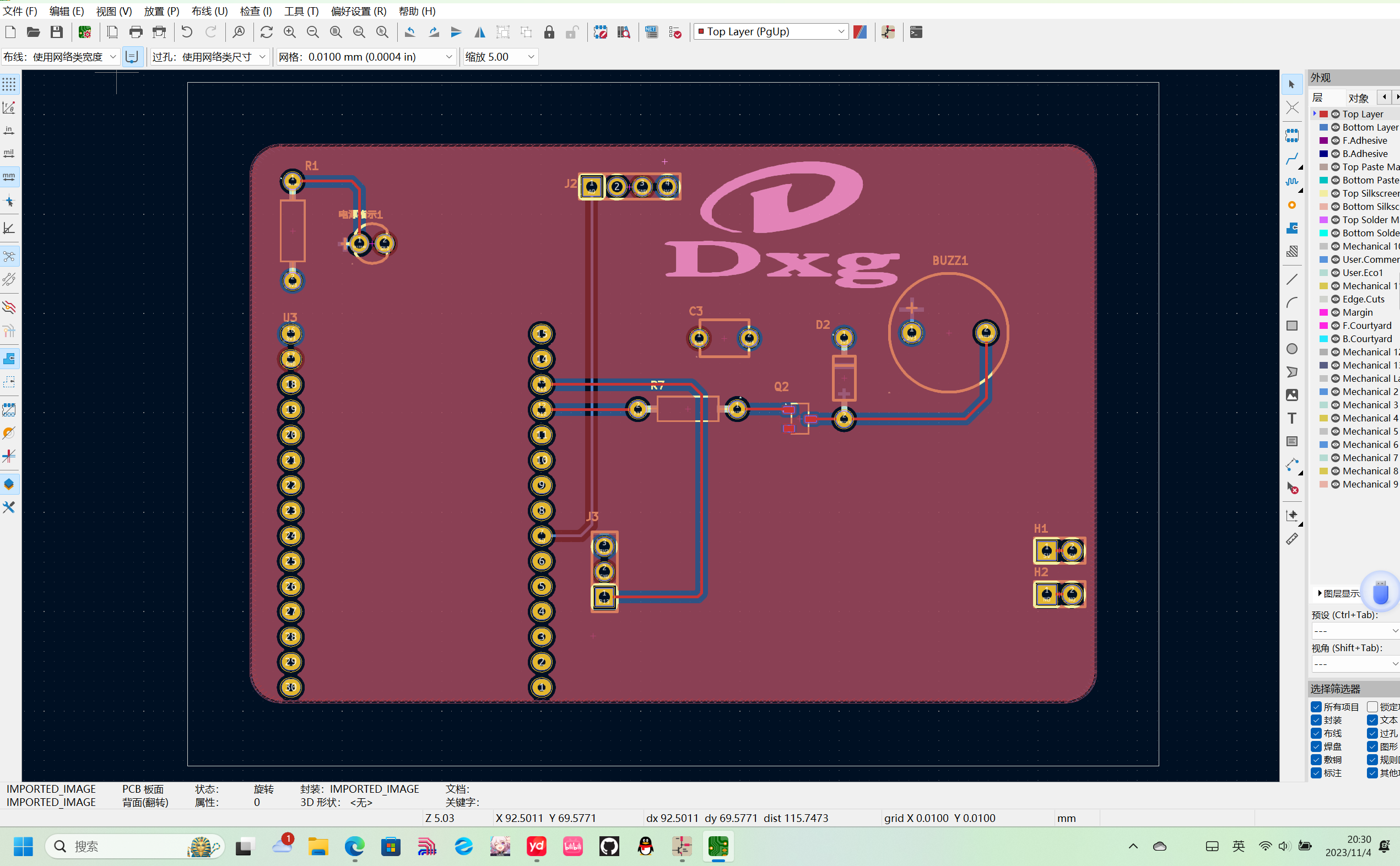Select the Add Image tool

point(1291,395)
